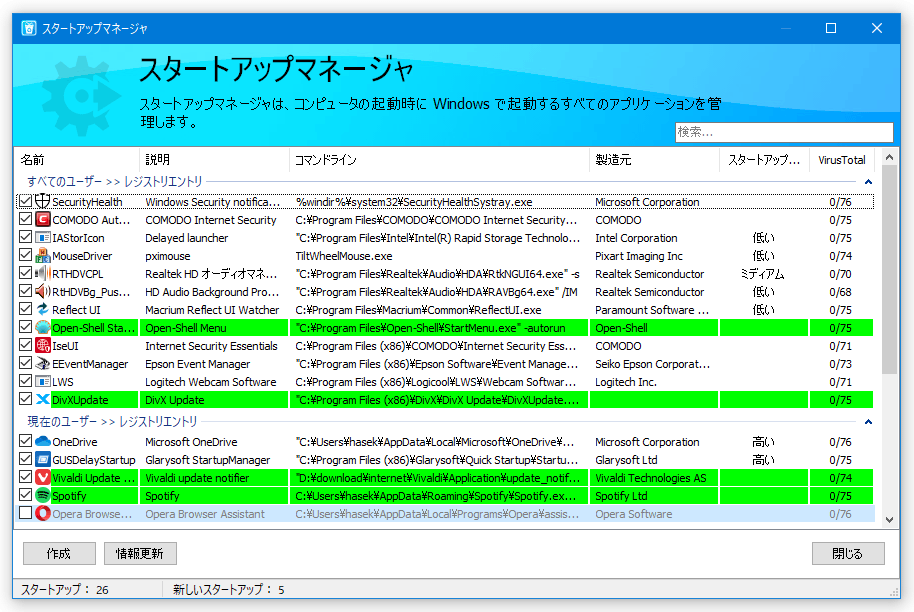Select the Vivaldi Update icon
The height and width of the screenshot is (612, 914).
[x=43, y=477]
